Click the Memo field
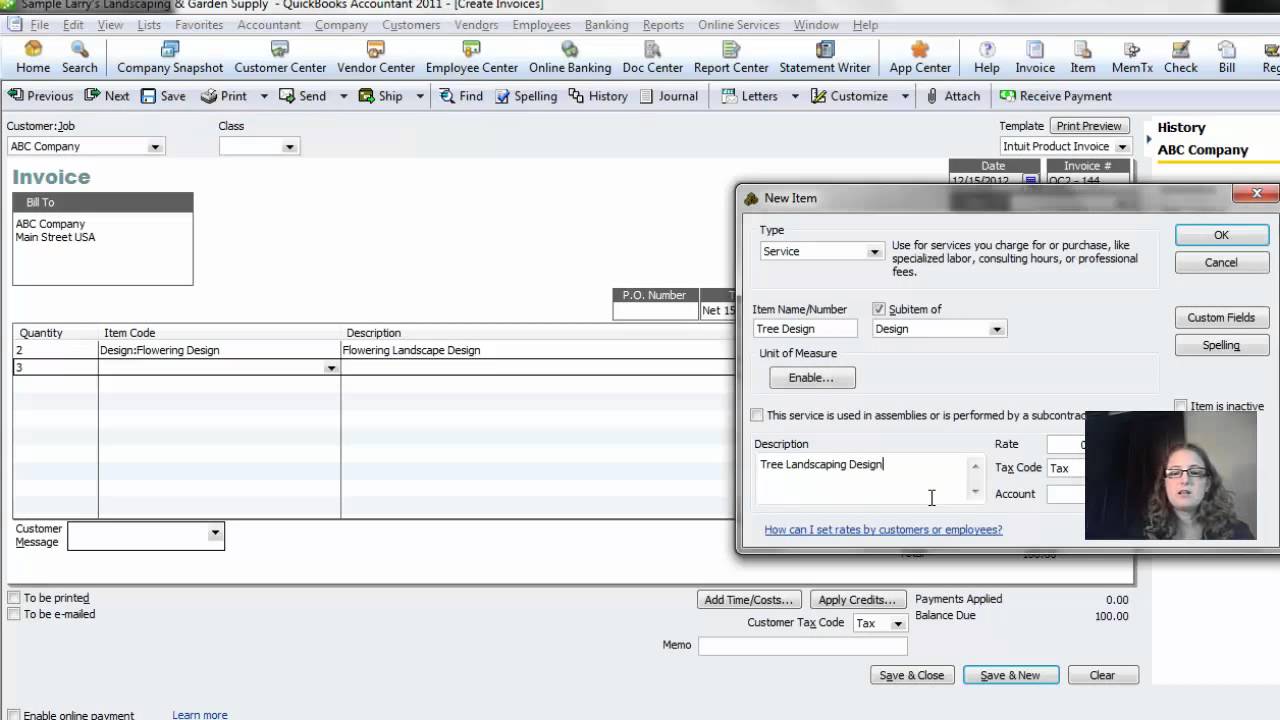The width and height of the screenshot is (1280, 720). point(802,646)
